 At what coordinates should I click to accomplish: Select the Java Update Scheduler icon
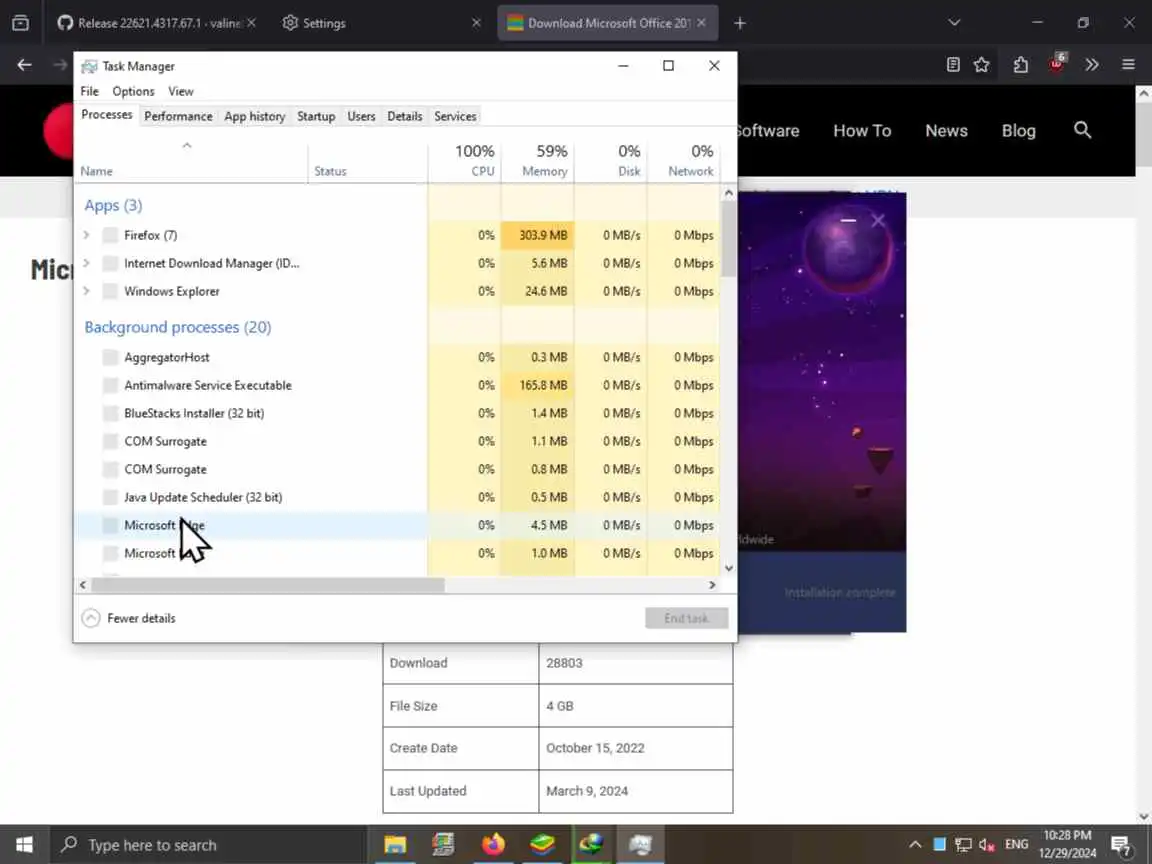(x=110, y=497)
